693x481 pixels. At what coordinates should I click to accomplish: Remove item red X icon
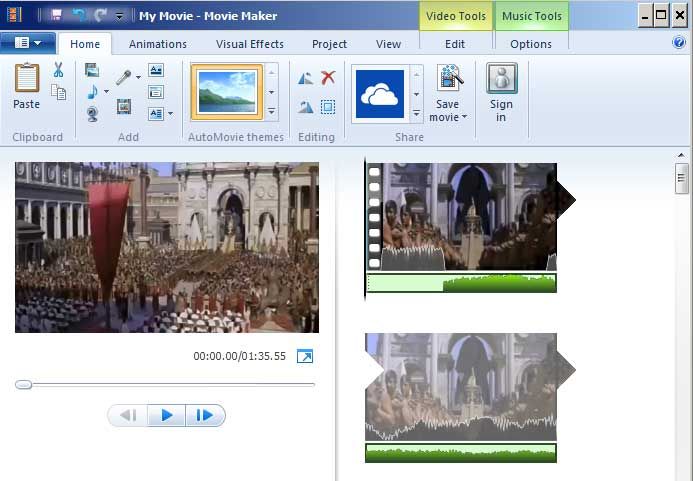click(x=327, y=78)
